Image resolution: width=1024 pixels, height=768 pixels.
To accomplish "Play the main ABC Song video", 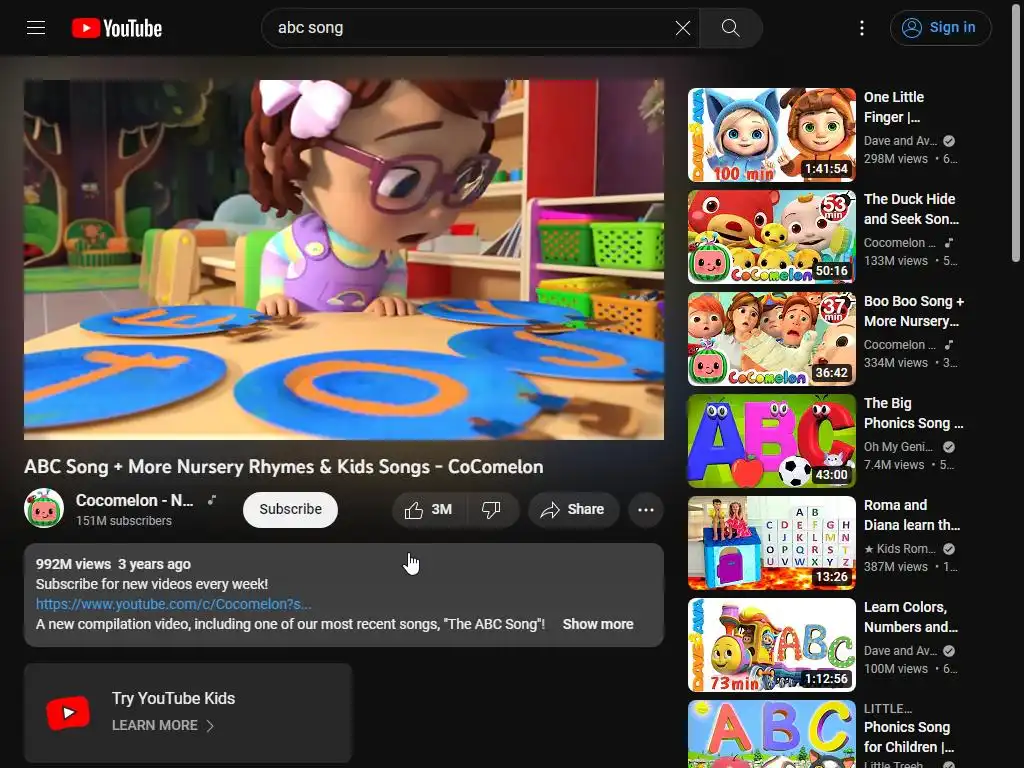I will pos(344,259).
